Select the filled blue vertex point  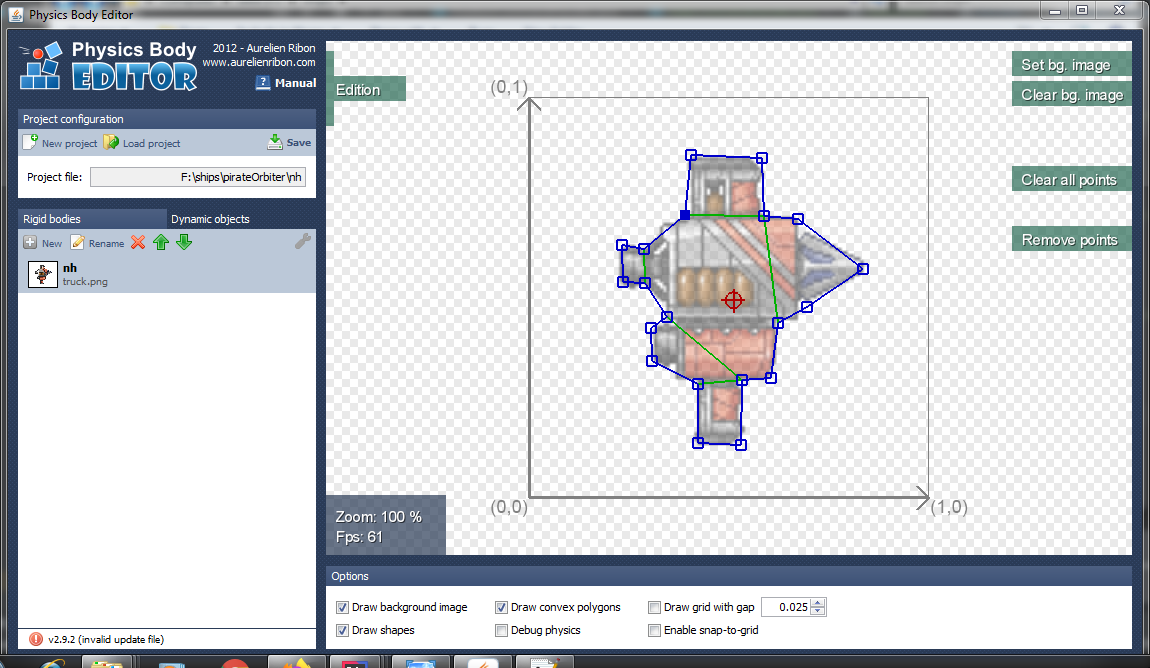[685, 215]
